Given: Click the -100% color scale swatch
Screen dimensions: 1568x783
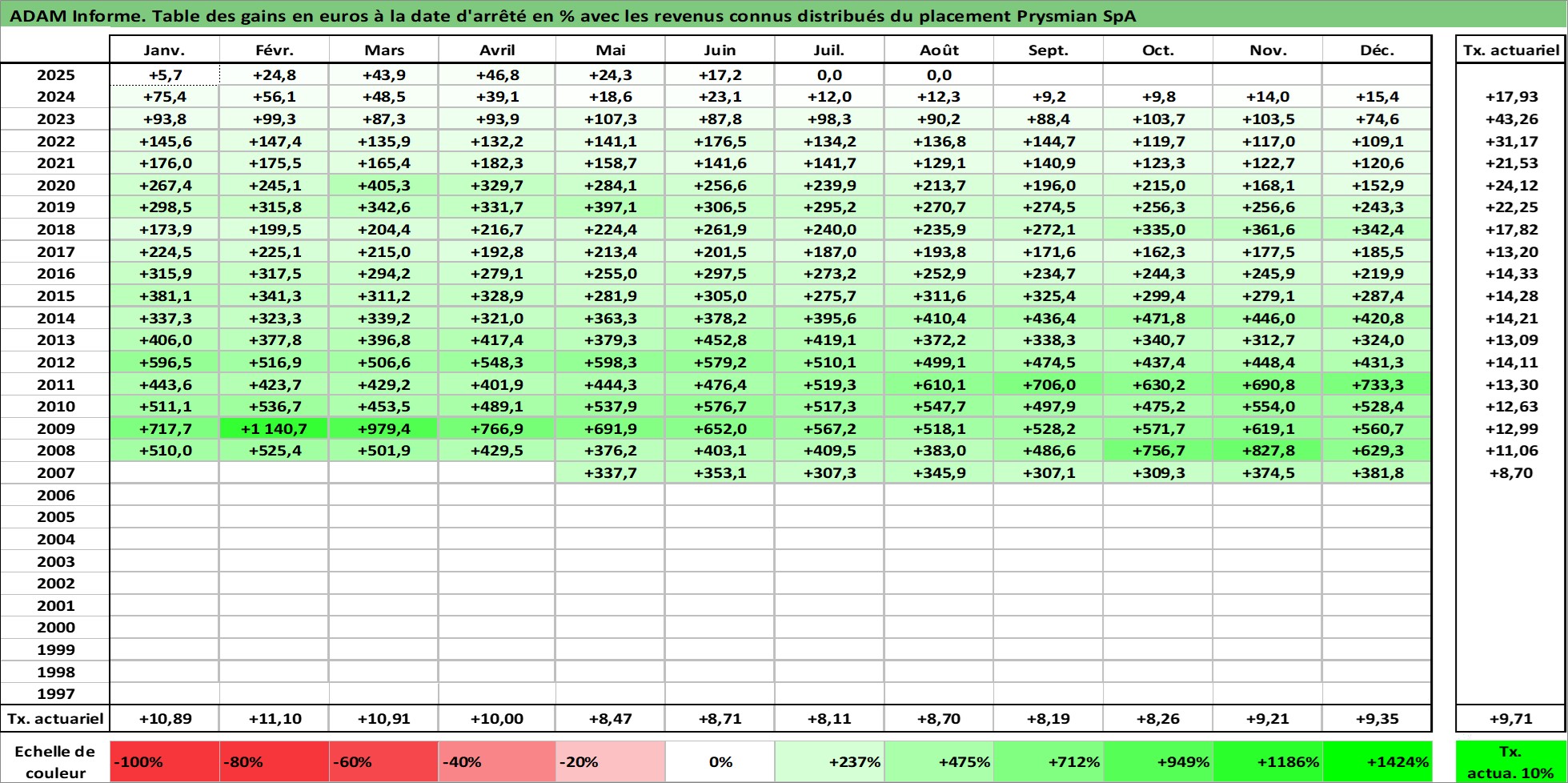Looking at the screenshot, I should (164, 761).
